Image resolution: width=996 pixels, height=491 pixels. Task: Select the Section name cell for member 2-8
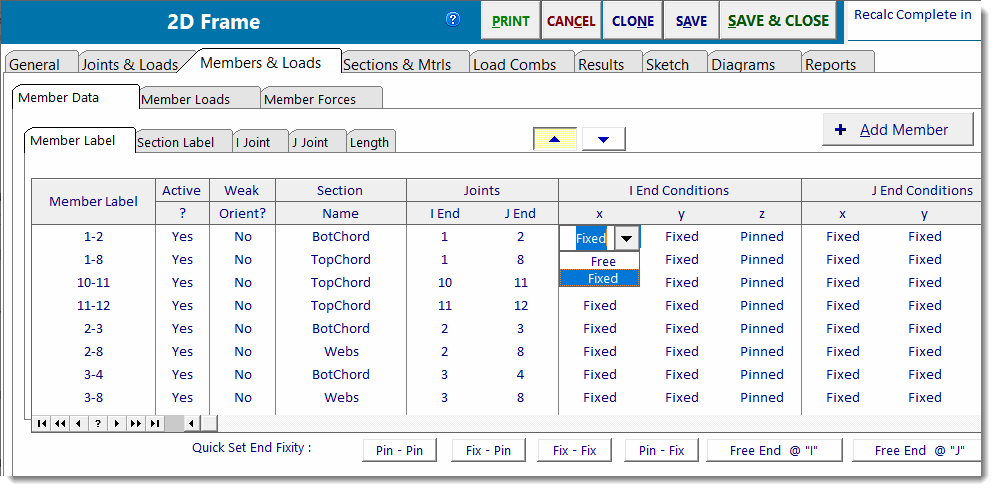(x=341, y=351)
